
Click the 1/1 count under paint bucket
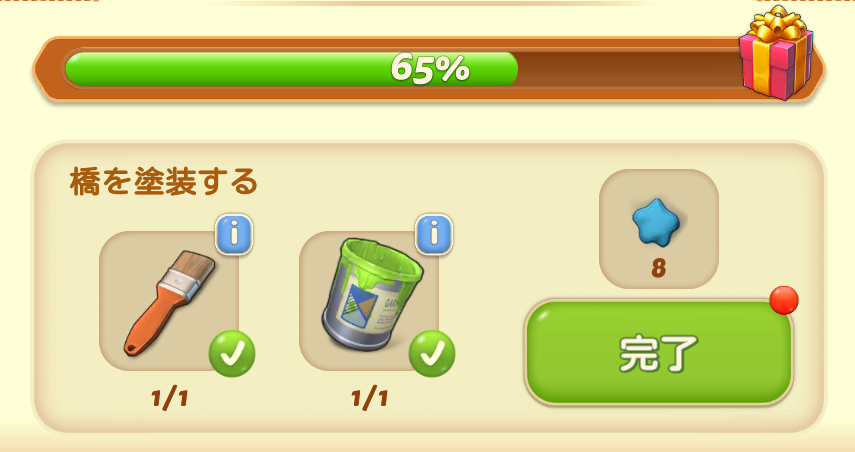[370, 399]
